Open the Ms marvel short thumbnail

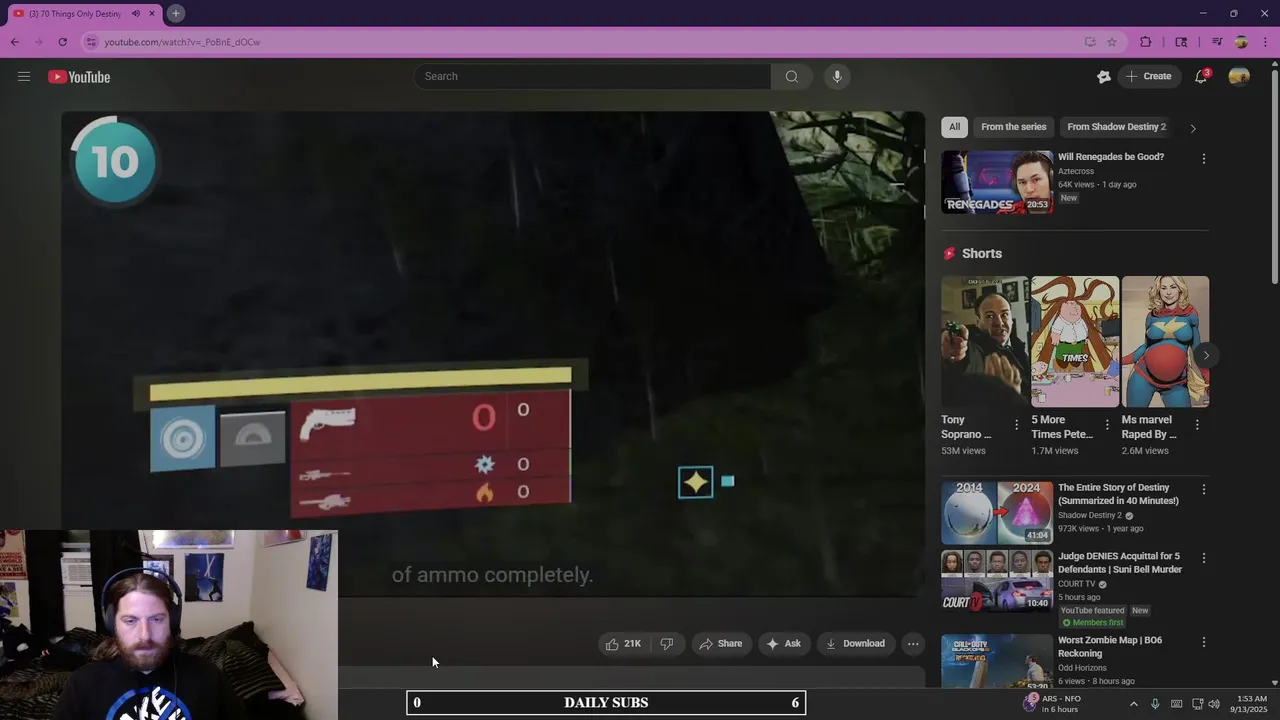(1165, 342)
